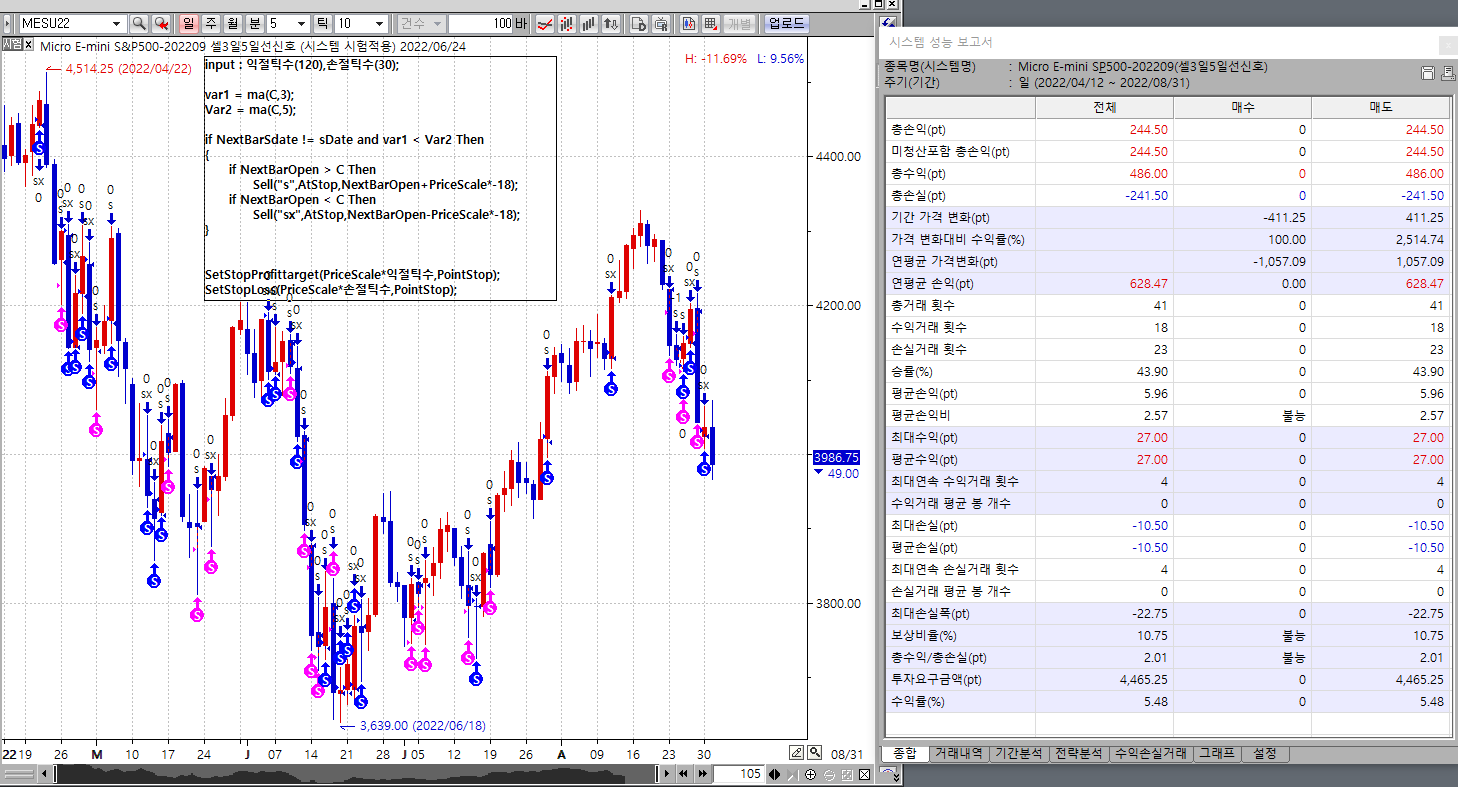Click the chart timeline scrollbar overview
This screenshot has width=1458, height=787.
point(350,774)
